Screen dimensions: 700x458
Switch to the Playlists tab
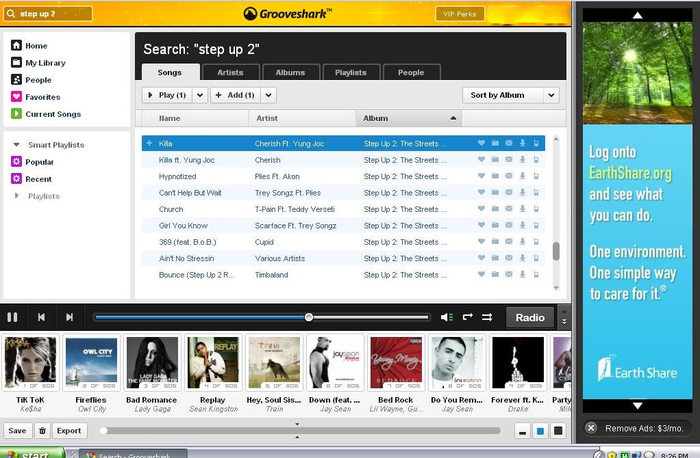tap(351, 72)
